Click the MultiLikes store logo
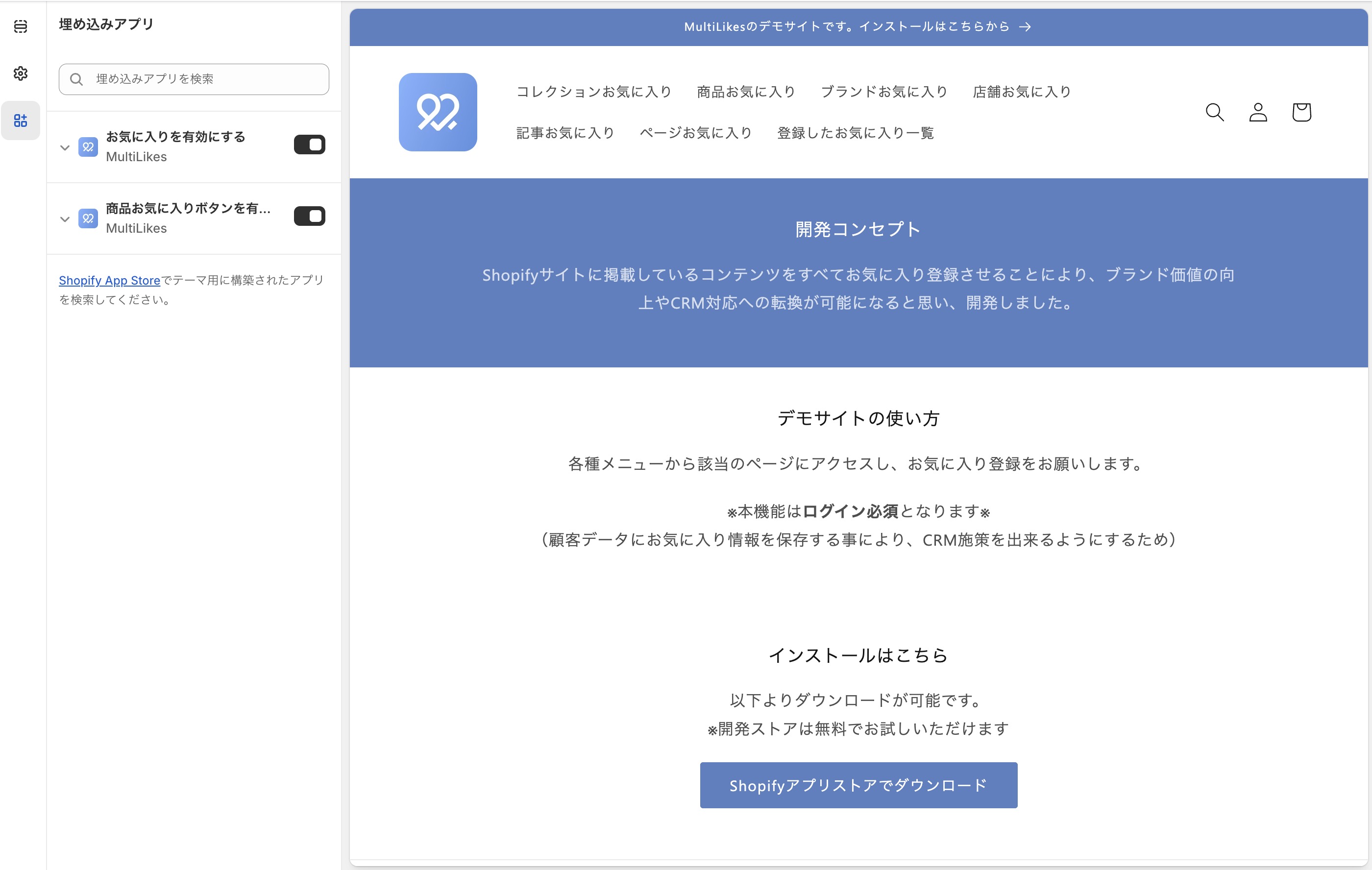 coord(438,112)
